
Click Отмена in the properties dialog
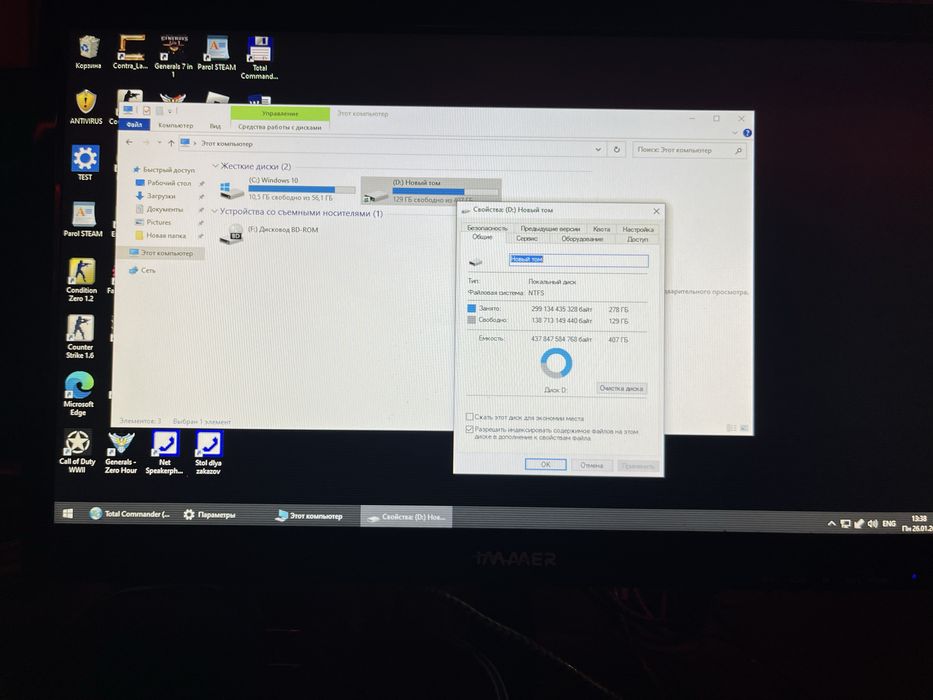pos(591,465)
